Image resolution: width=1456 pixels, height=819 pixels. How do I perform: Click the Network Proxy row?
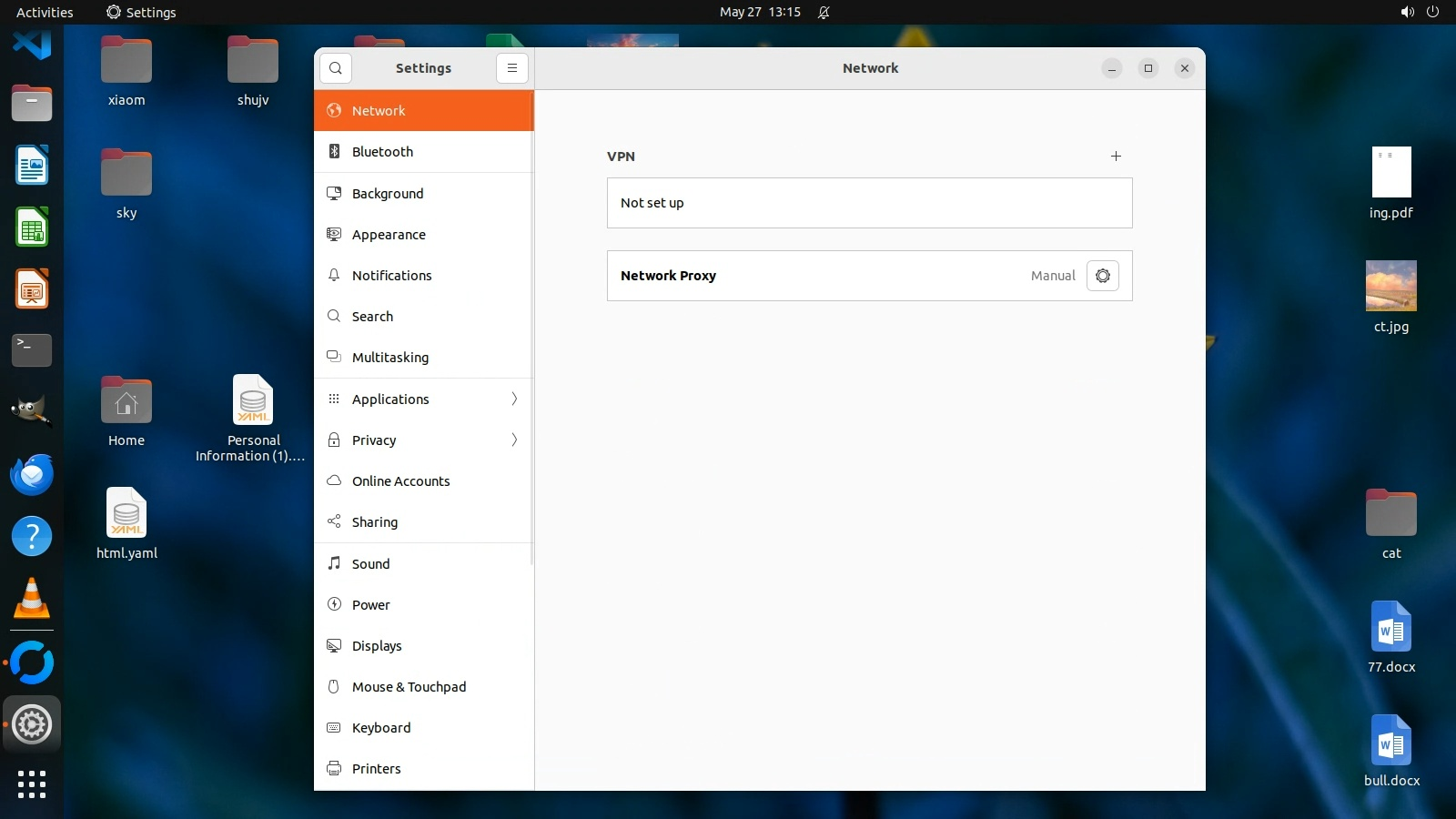819,276
